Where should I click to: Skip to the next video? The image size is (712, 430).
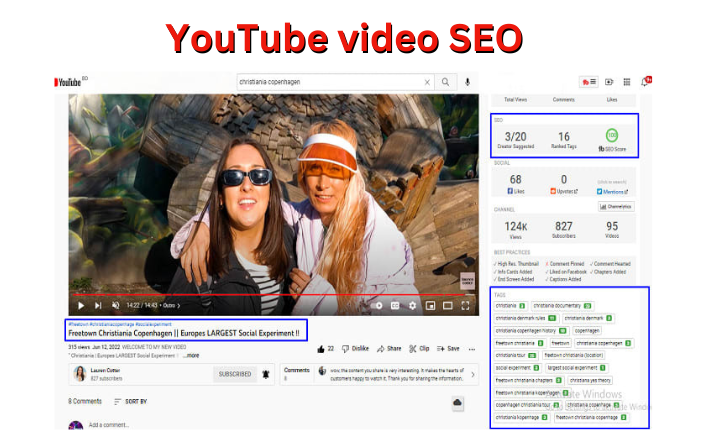tap(98, 305)
